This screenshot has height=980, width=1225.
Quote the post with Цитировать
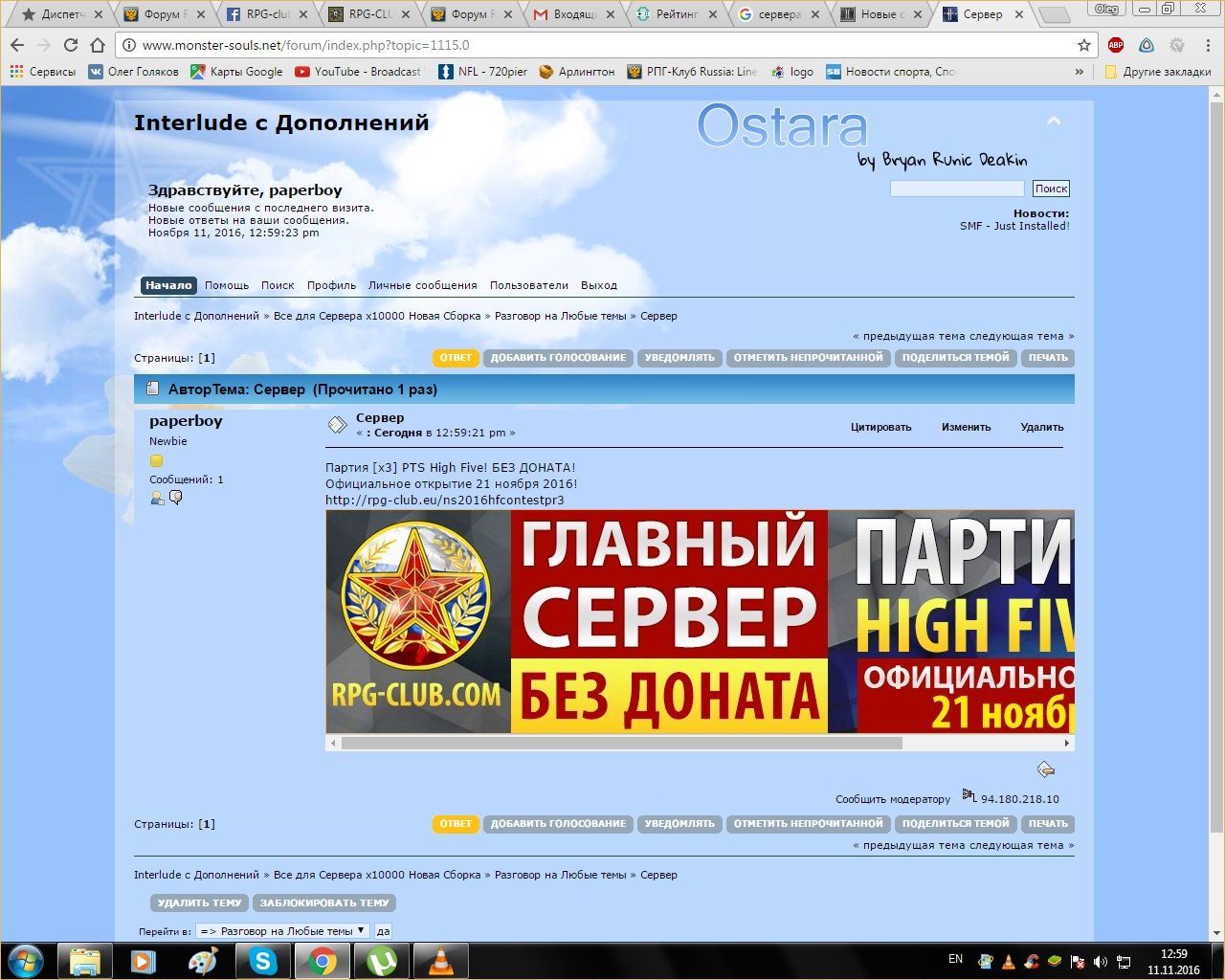point(881,427)
